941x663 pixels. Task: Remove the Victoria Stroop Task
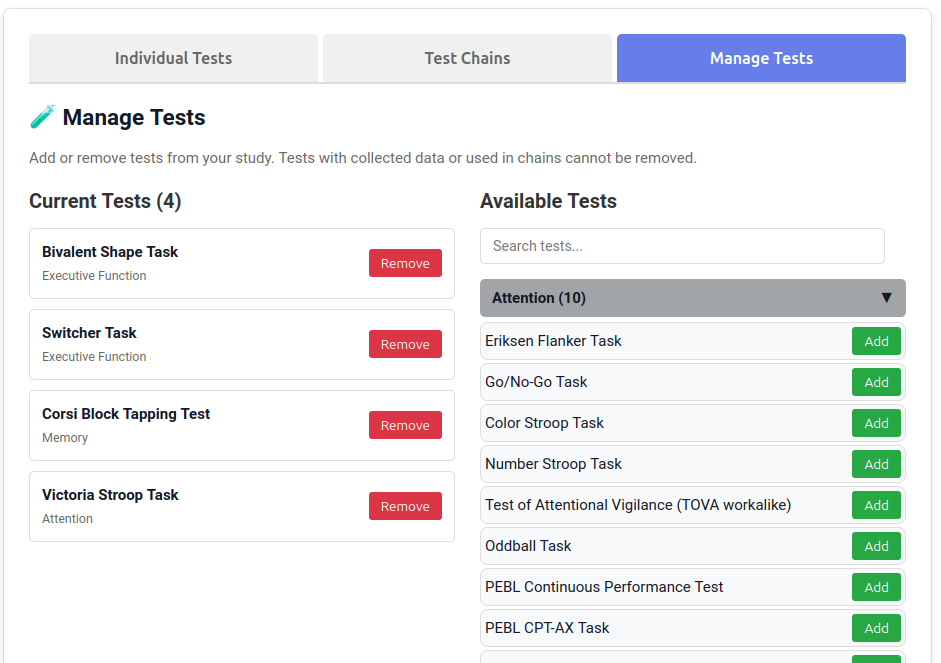tap(405, 506)
